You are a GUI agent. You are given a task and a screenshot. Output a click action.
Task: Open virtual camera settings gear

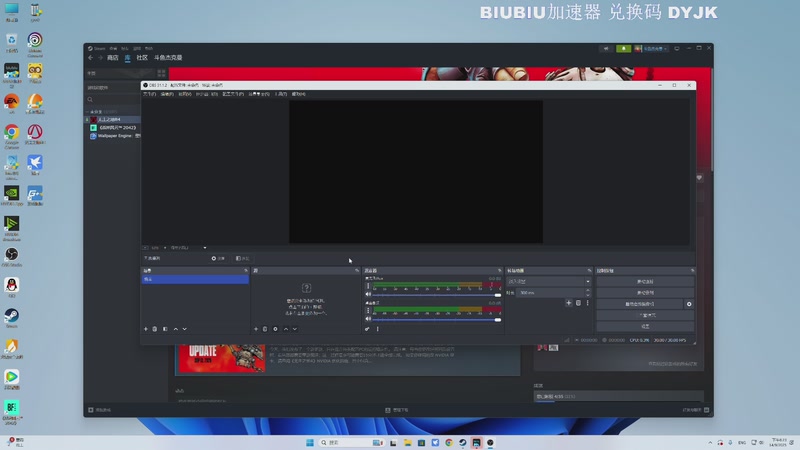[x=689, y=304]
